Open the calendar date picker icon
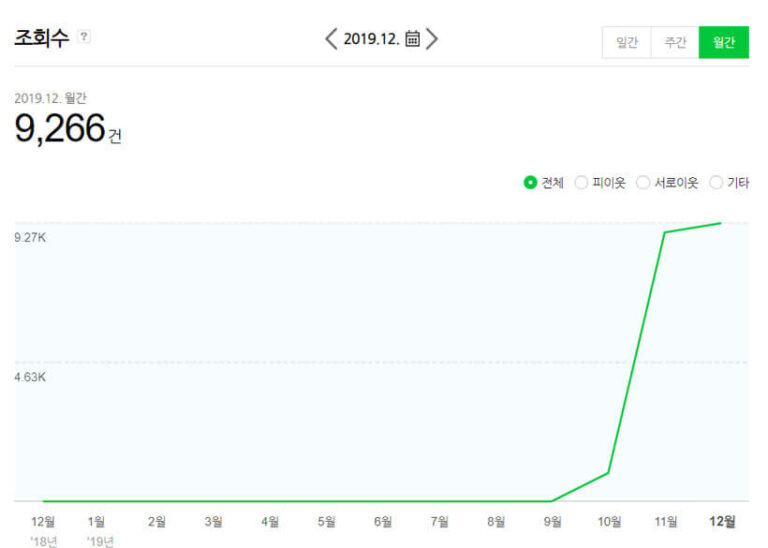The height and width of the screenshot is (548, 768). coord(412,38)
